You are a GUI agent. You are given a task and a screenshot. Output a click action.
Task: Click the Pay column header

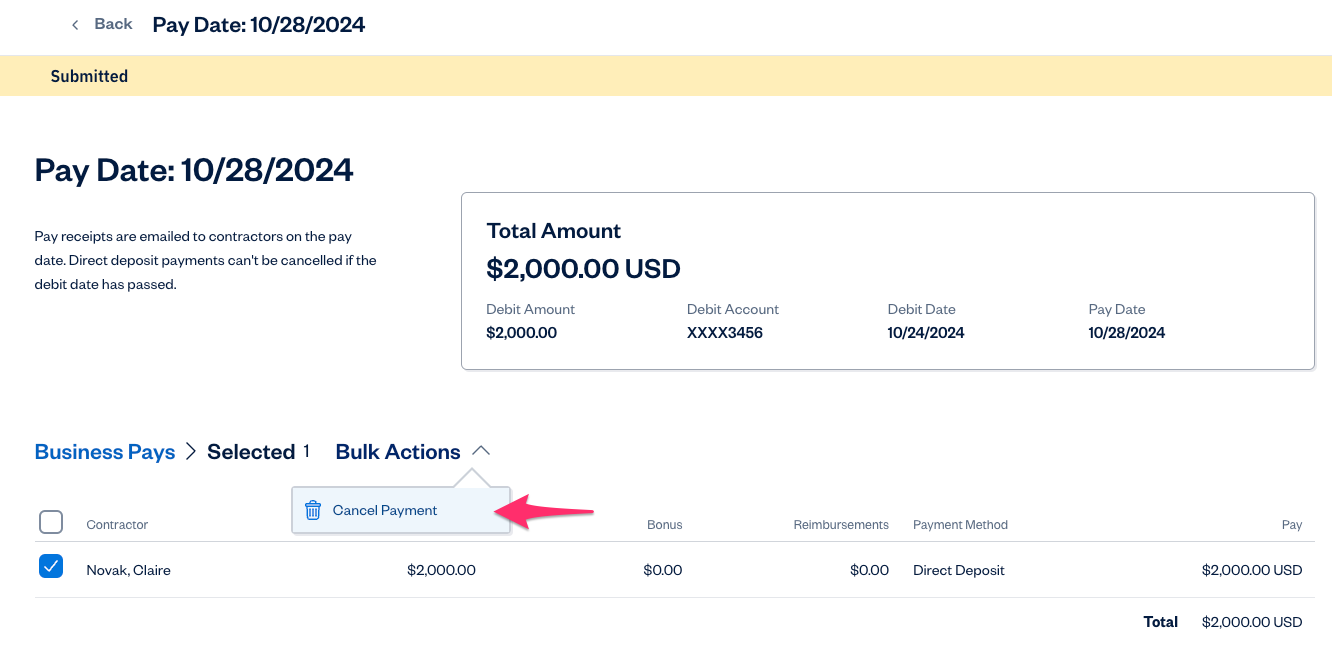[x=1291, y=525]
